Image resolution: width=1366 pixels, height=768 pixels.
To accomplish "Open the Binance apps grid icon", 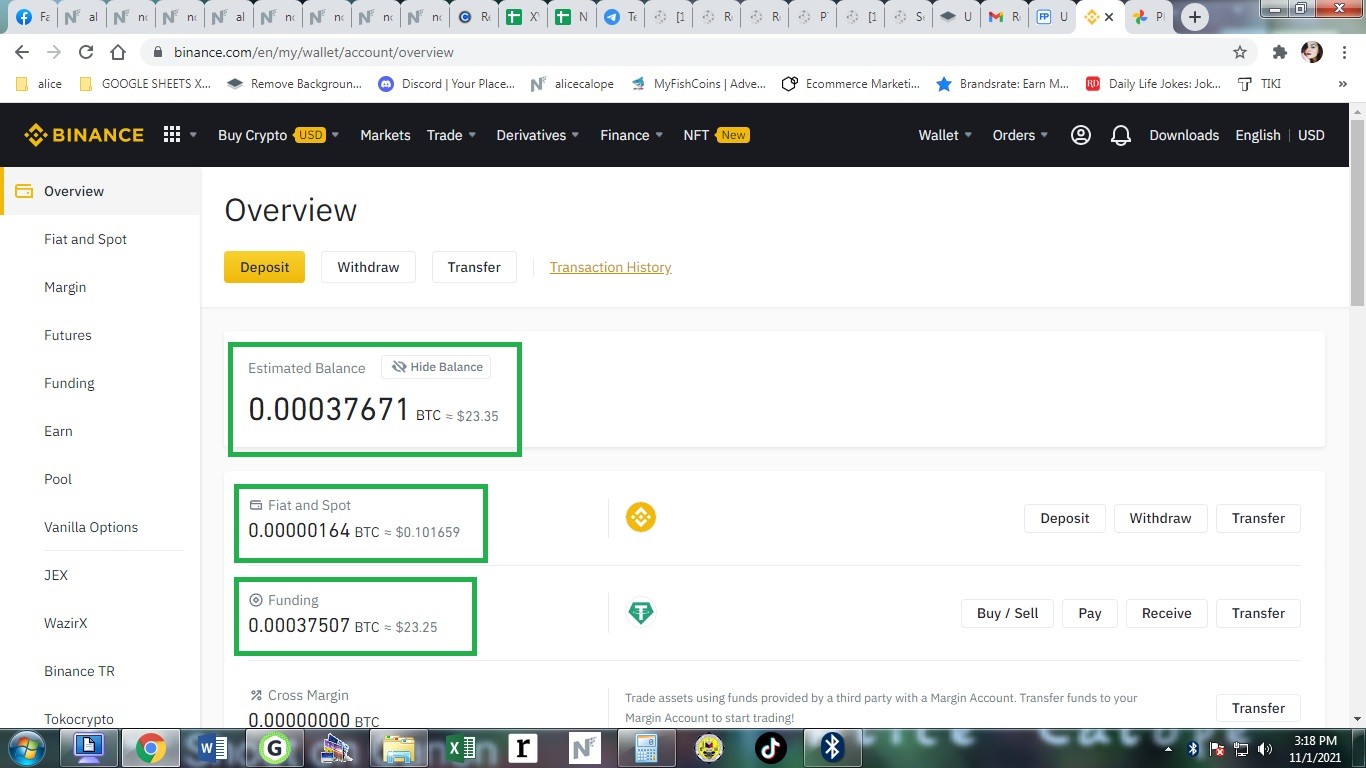I will (x=172, y=135).
